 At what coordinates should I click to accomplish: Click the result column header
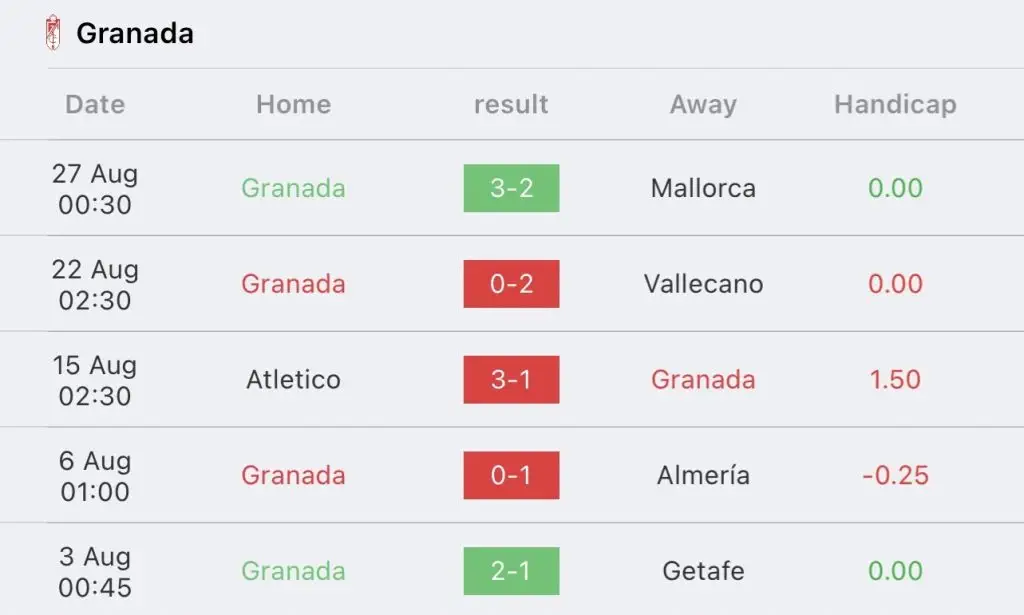click(511, 104)
